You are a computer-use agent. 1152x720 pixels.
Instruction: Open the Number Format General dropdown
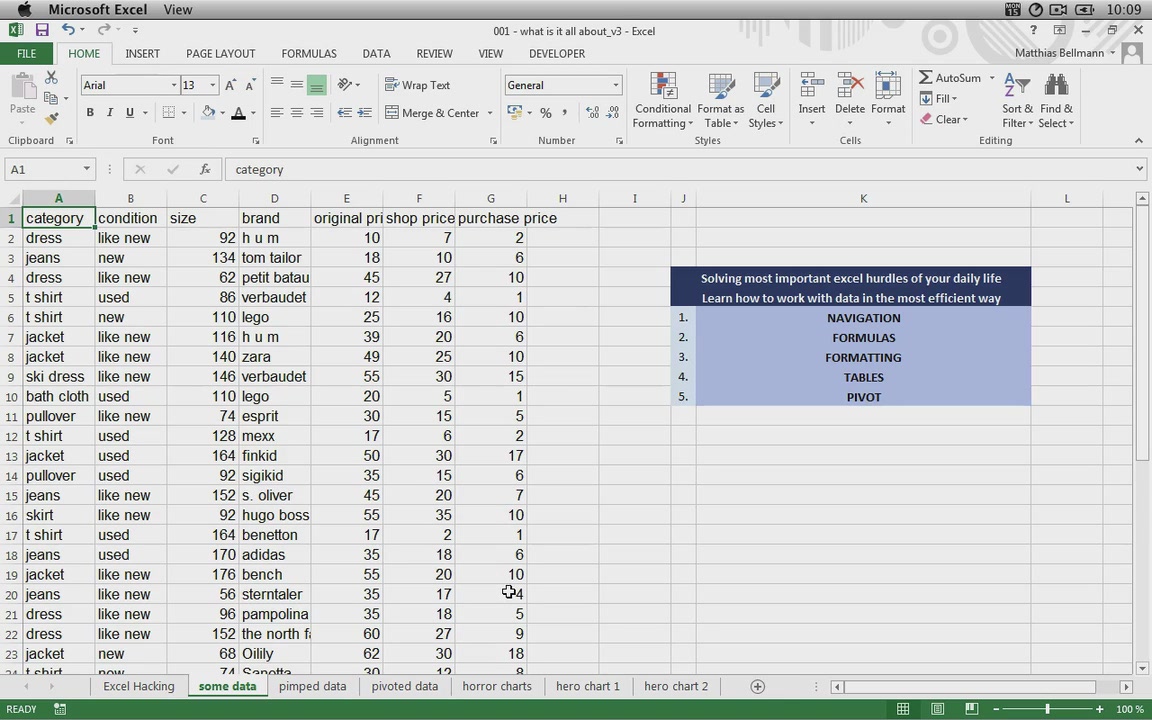tap(616, 85)
